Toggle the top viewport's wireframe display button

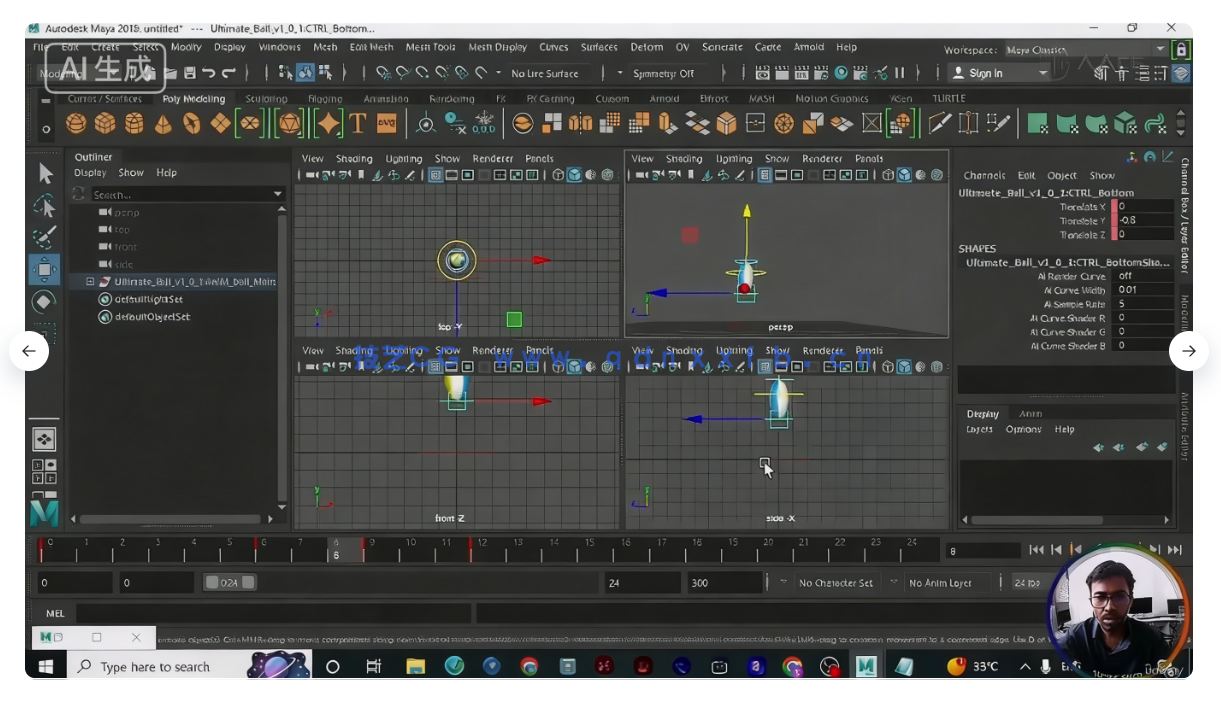click(x=558, y=175)
